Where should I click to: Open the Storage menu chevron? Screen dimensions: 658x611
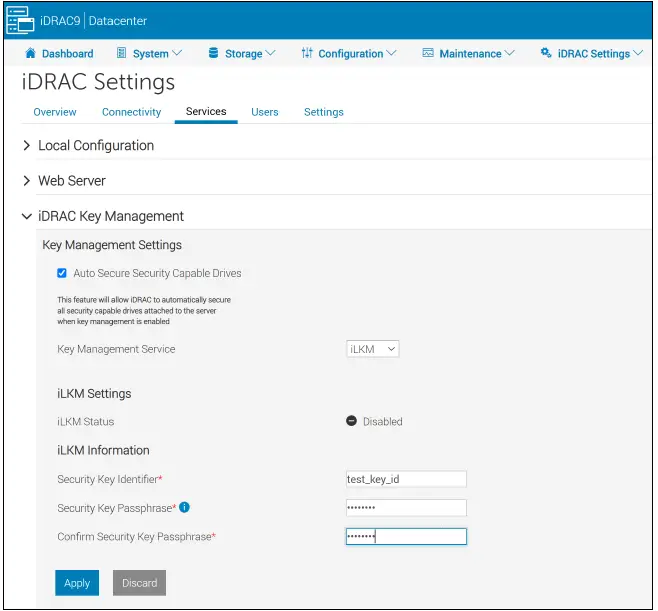pyautogui.click(x=270, y=53)
